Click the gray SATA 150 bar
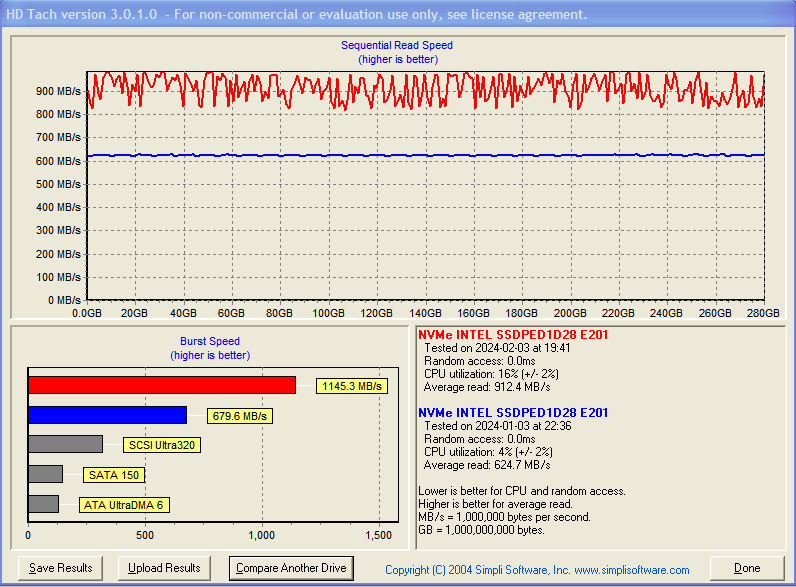This screenshot has width=796, height=587. coord(45,474)
